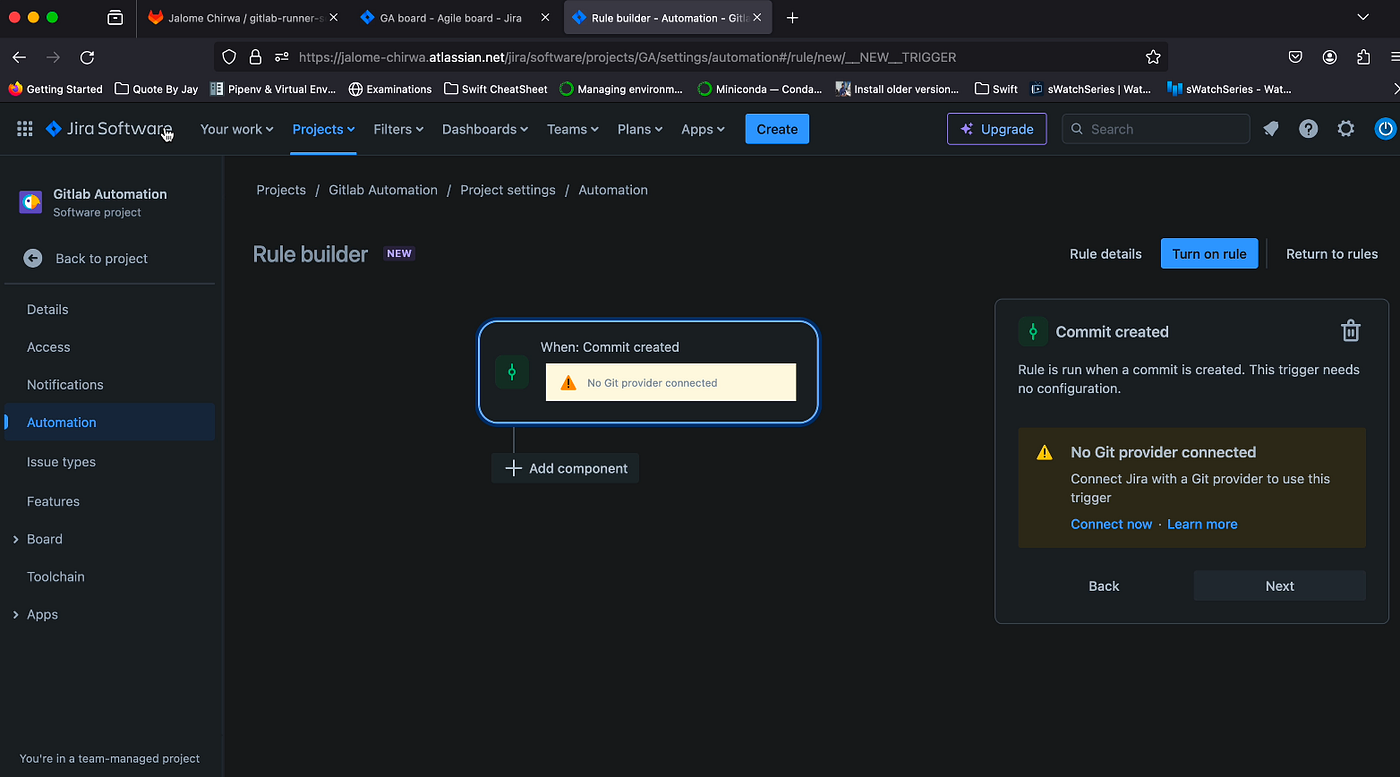Open the Getting Started bookmark
The width and height of the screenshot is (1400, 777).
point(55,89)
